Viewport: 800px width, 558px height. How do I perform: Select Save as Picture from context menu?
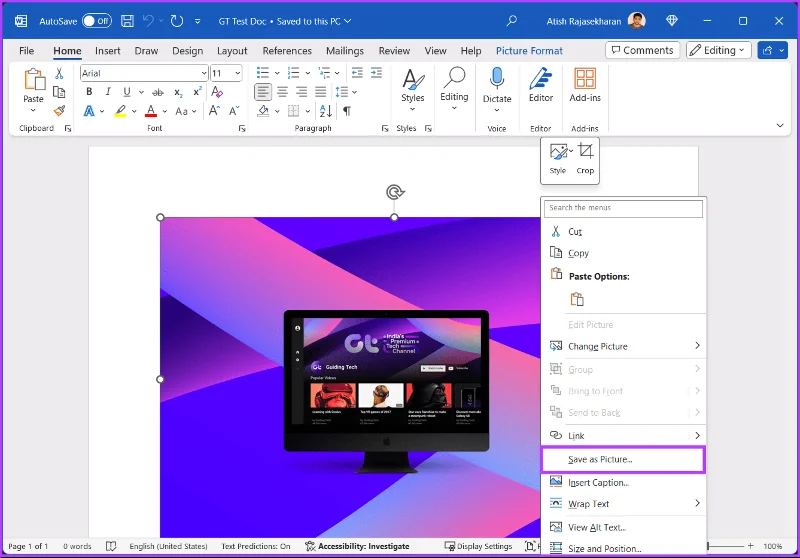(x=623, y=459)
